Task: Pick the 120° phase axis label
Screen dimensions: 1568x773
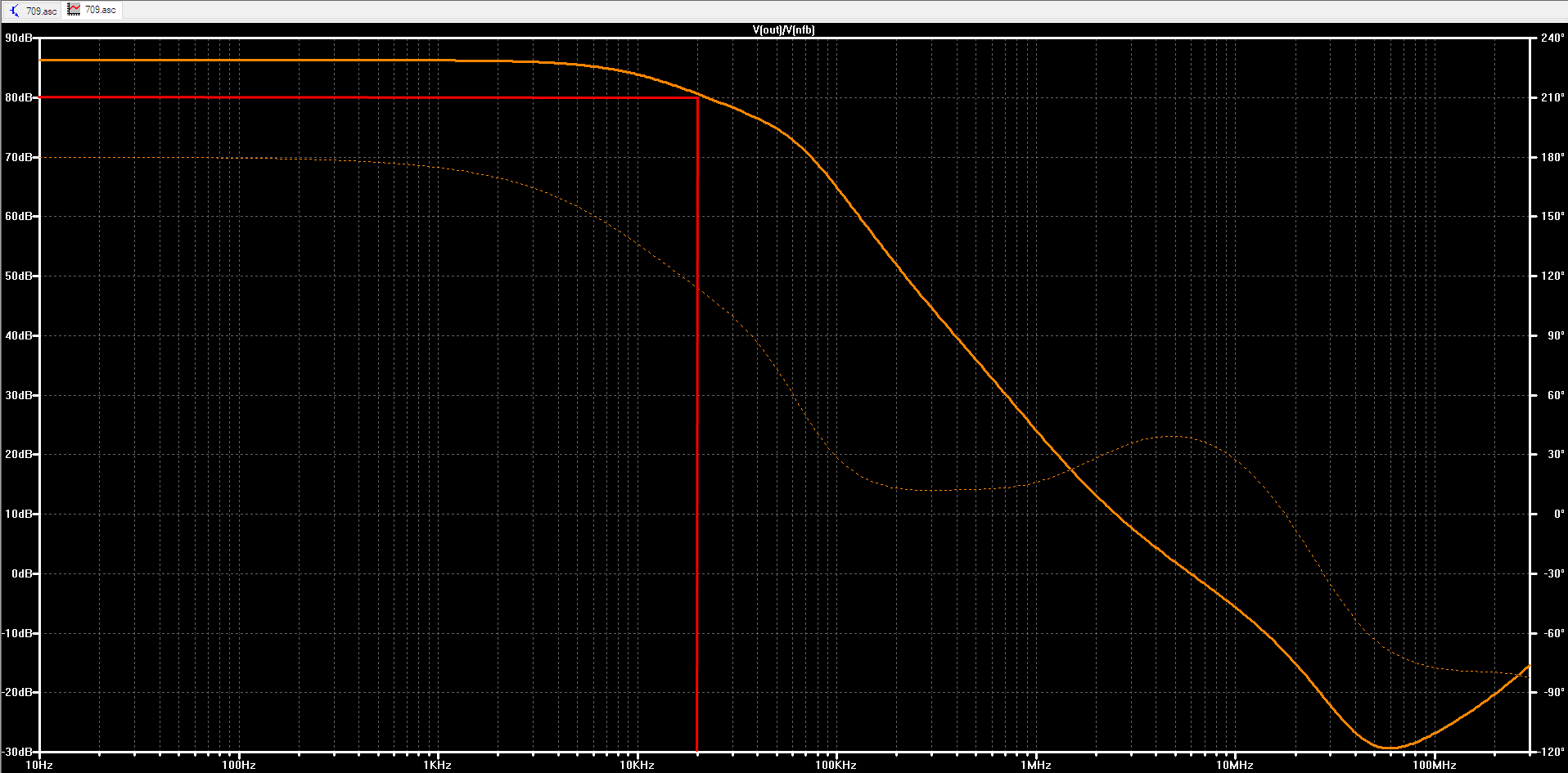Action: (1552, 276)
